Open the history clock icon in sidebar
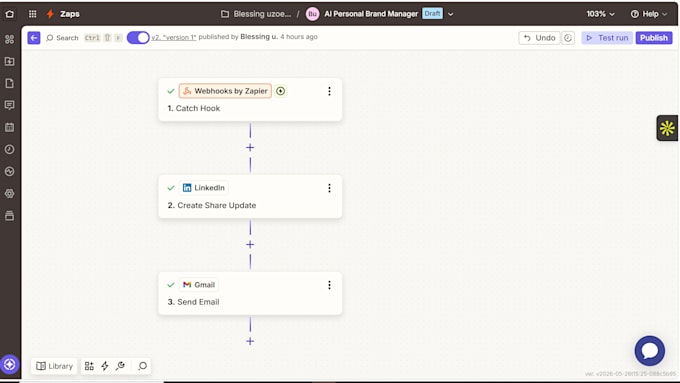 10,149
